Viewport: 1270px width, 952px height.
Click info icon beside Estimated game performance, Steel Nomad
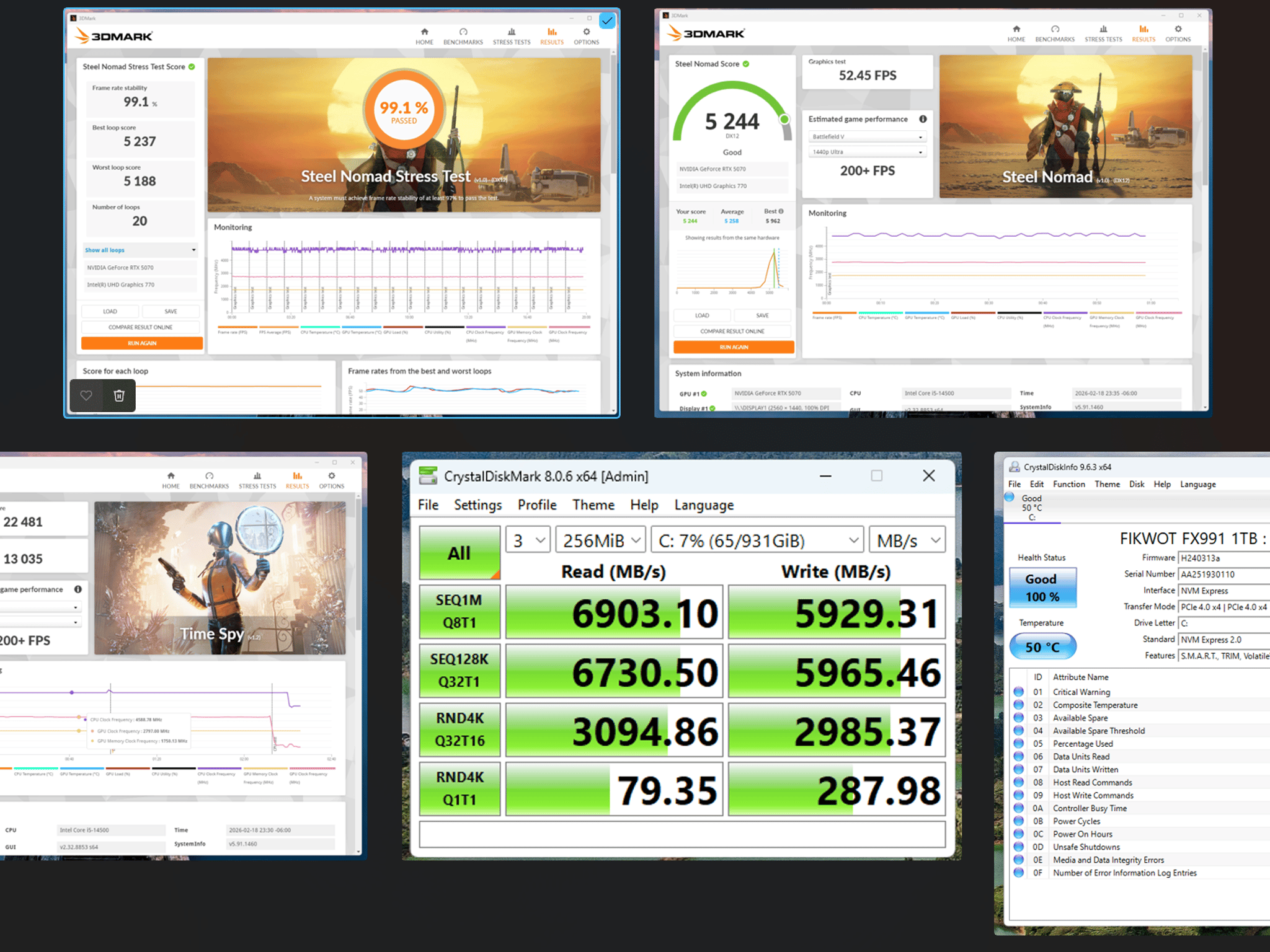923,119
